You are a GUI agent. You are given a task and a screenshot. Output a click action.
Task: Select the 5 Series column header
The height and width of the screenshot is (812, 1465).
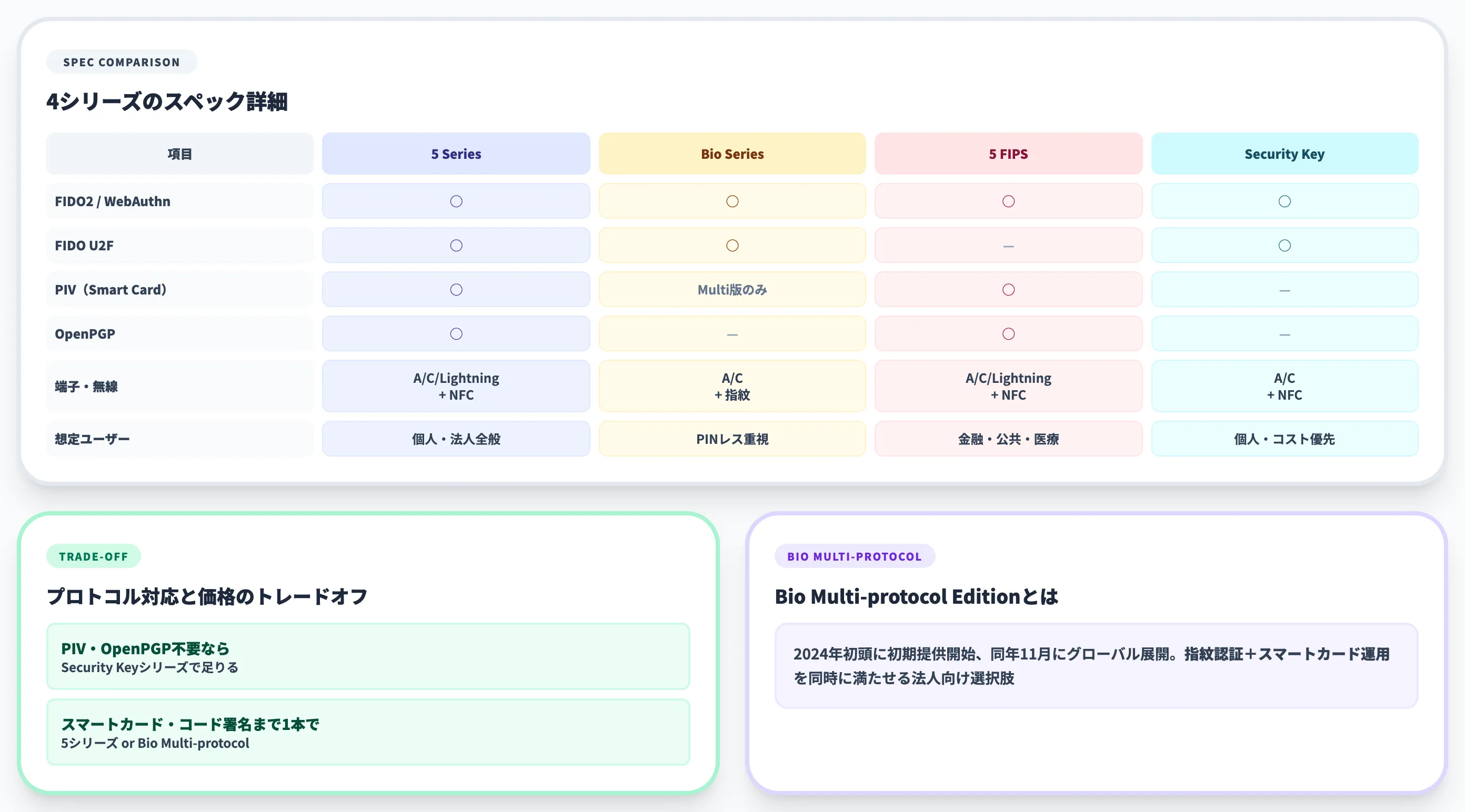click(456, 154)
